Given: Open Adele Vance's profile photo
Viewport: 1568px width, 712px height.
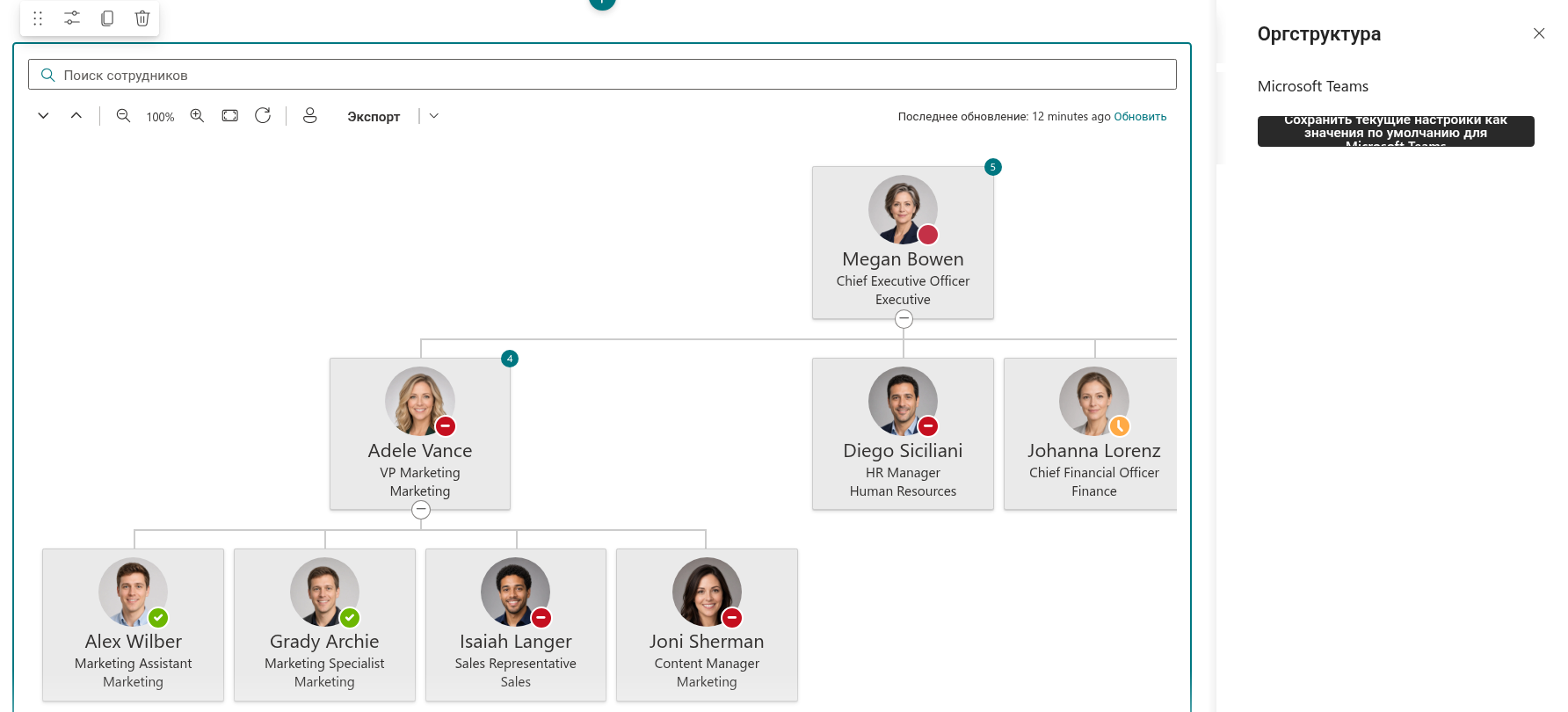Looking at the screenshot, I should 420,401.
